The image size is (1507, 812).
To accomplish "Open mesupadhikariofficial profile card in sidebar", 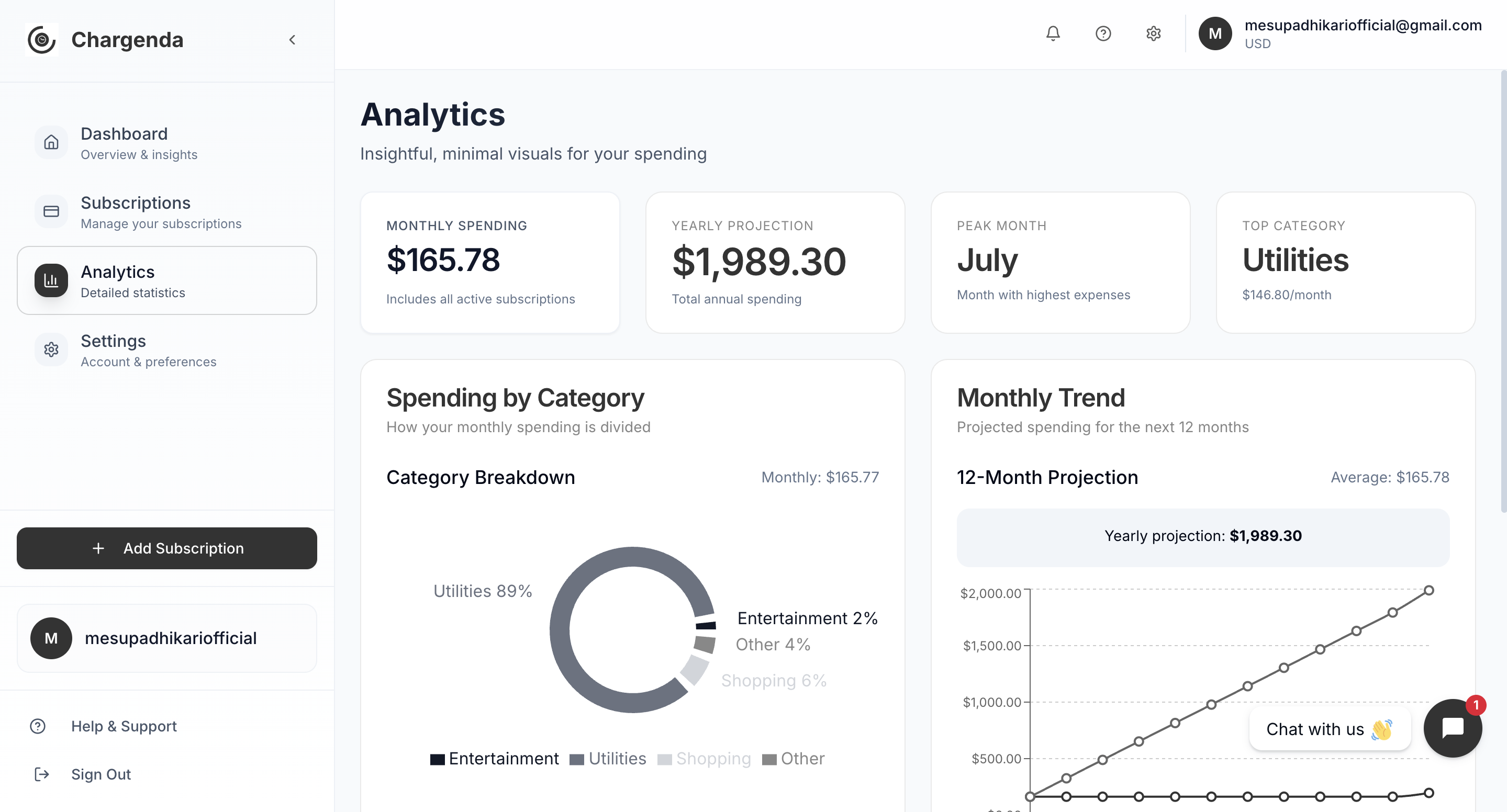I will (167, 638).
